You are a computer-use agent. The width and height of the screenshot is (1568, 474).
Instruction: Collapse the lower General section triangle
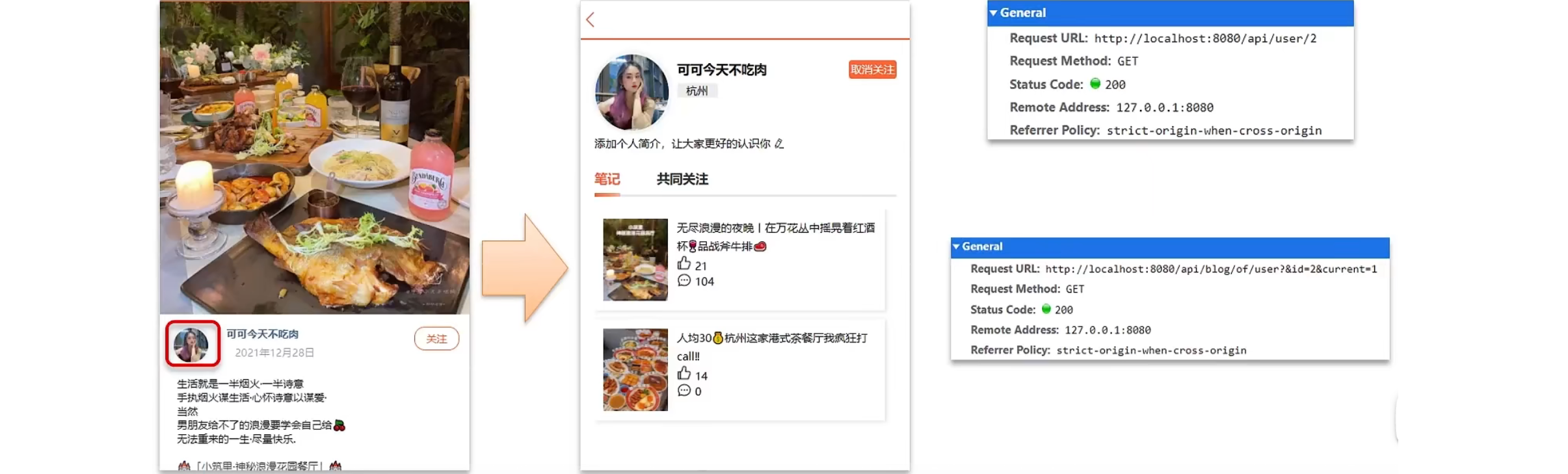coord(956,246)
